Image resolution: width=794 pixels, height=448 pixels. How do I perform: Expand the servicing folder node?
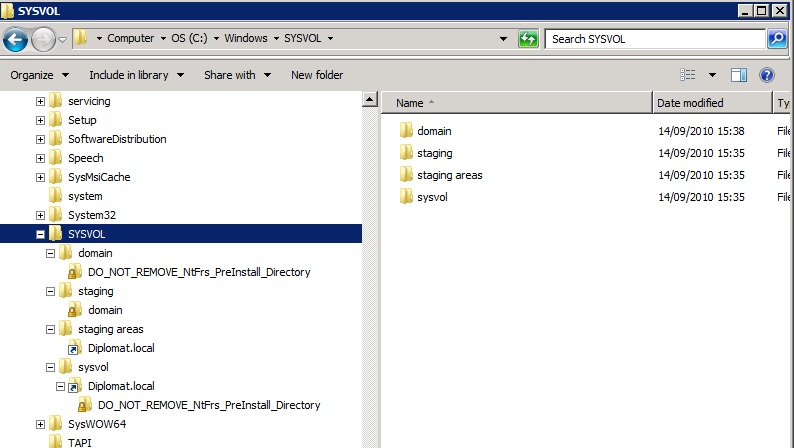tap(41, 101)
